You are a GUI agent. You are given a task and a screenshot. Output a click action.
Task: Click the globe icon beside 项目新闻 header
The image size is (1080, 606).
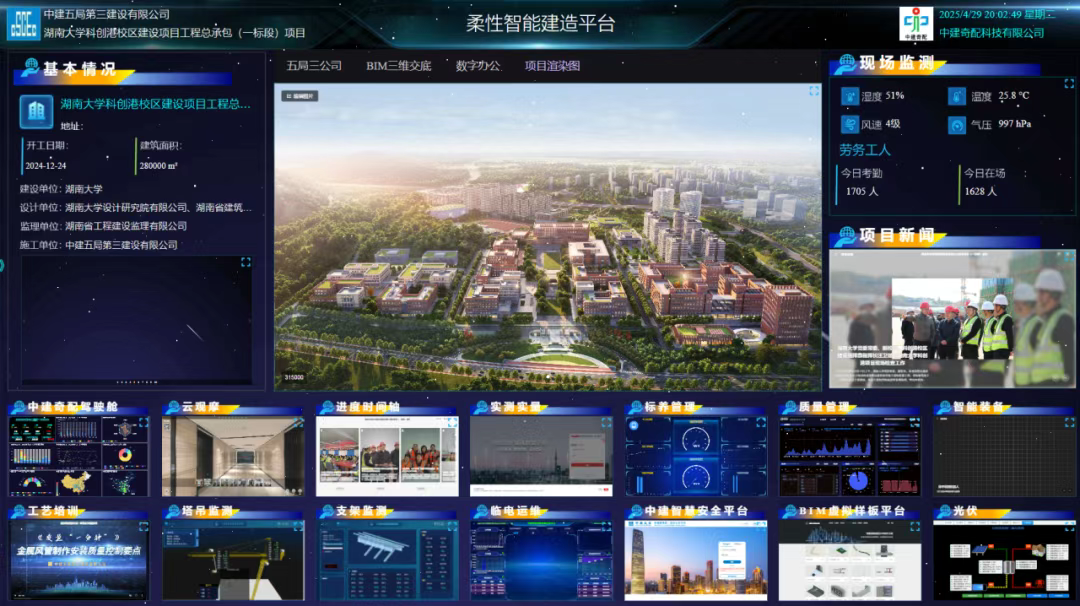click(847, 236)
